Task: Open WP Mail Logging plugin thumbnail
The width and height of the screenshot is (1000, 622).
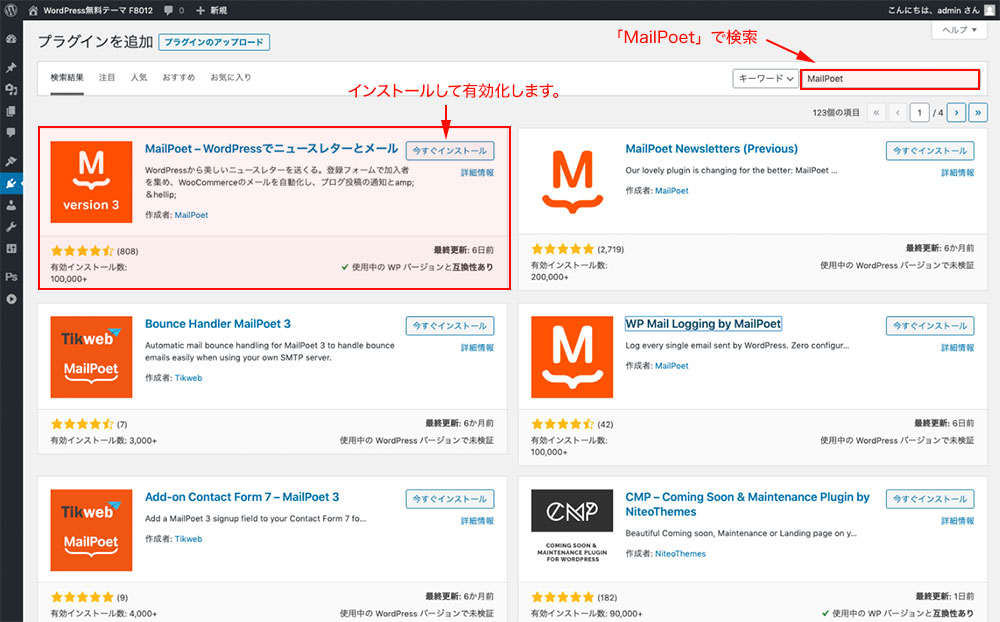Action: 572,357
